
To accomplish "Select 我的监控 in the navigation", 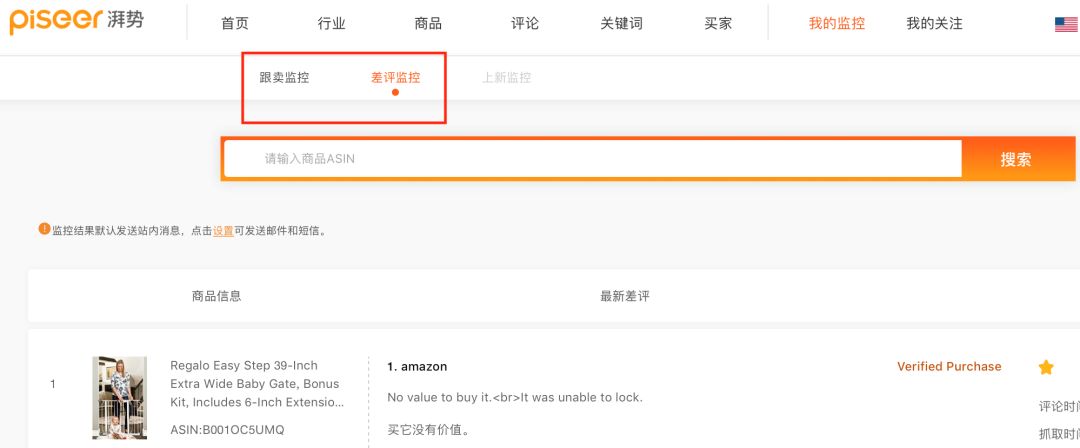I will (x=837, y=24).
